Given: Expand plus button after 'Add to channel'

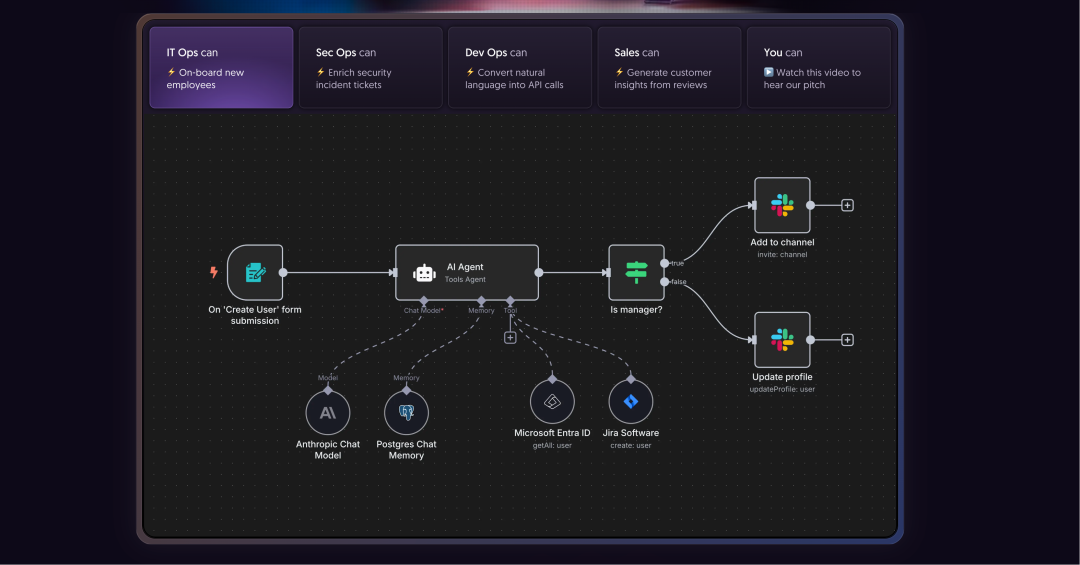Looking at the screenshot, I should coord(847,205).
